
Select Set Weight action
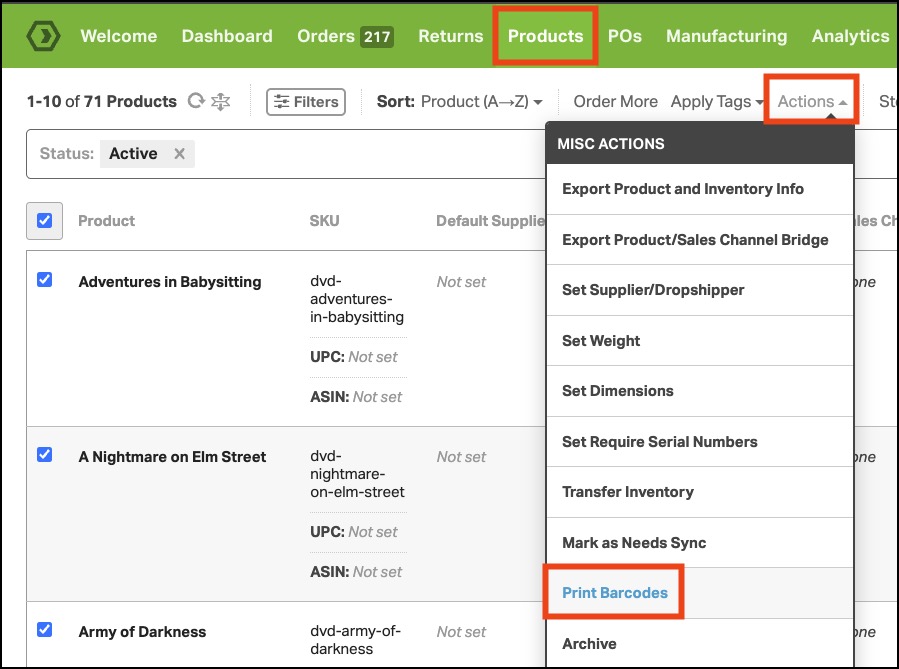point(699,341)
